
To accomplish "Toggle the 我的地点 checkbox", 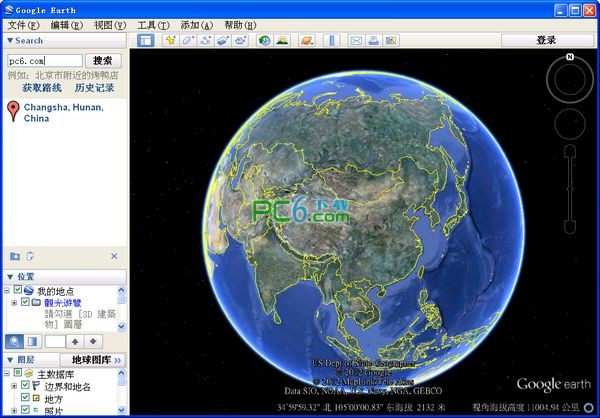I will (x=18, y=290).
